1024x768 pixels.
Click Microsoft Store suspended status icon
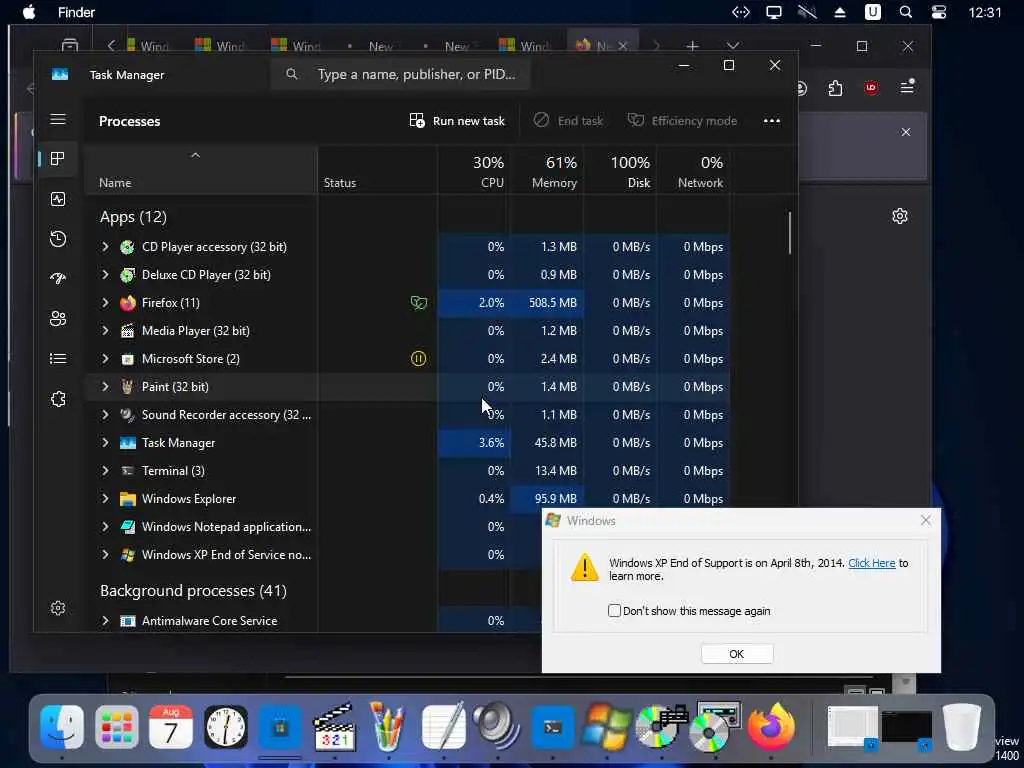(x=419, y=359)
